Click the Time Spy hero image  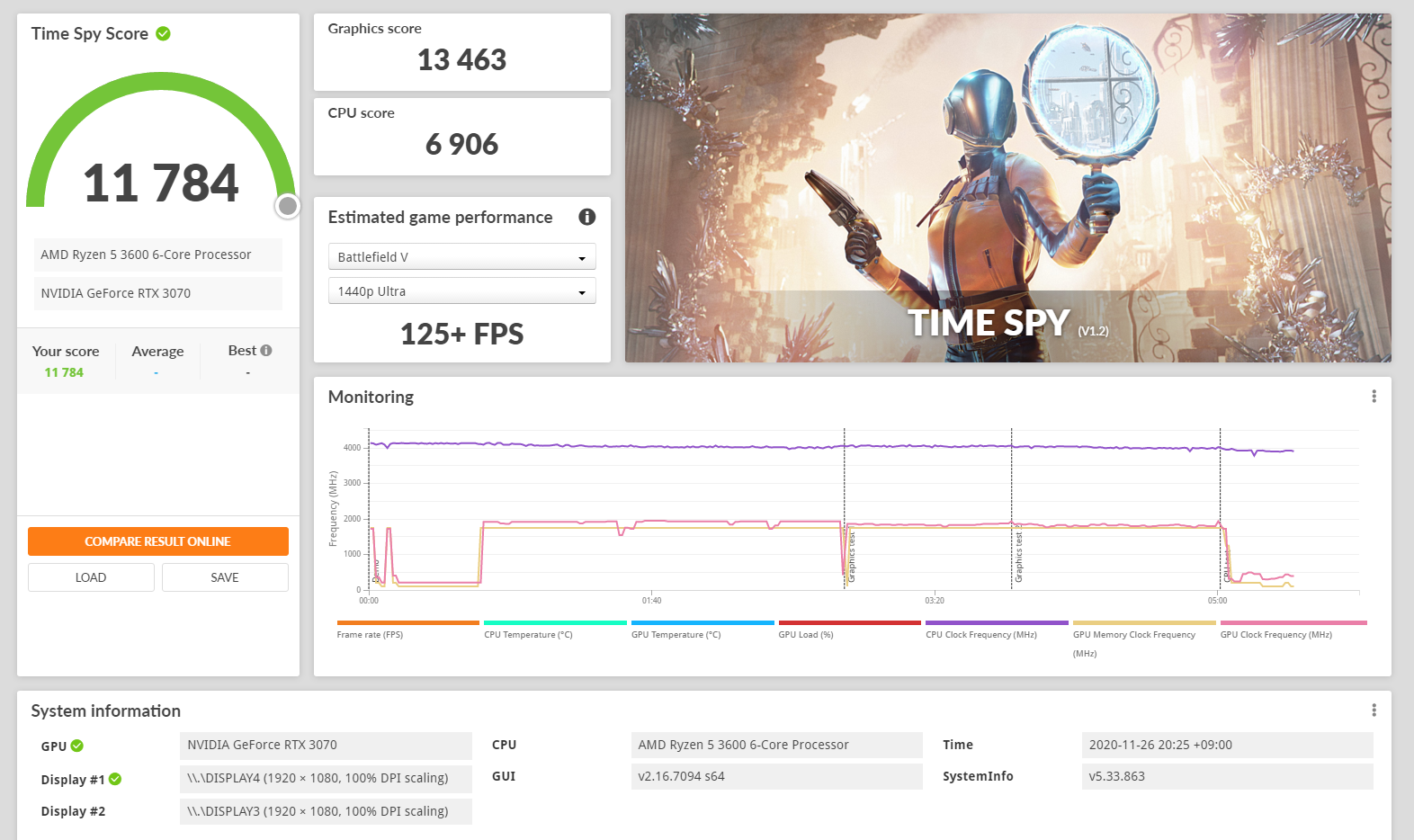pyautogui.click(x=1008, y=188)
